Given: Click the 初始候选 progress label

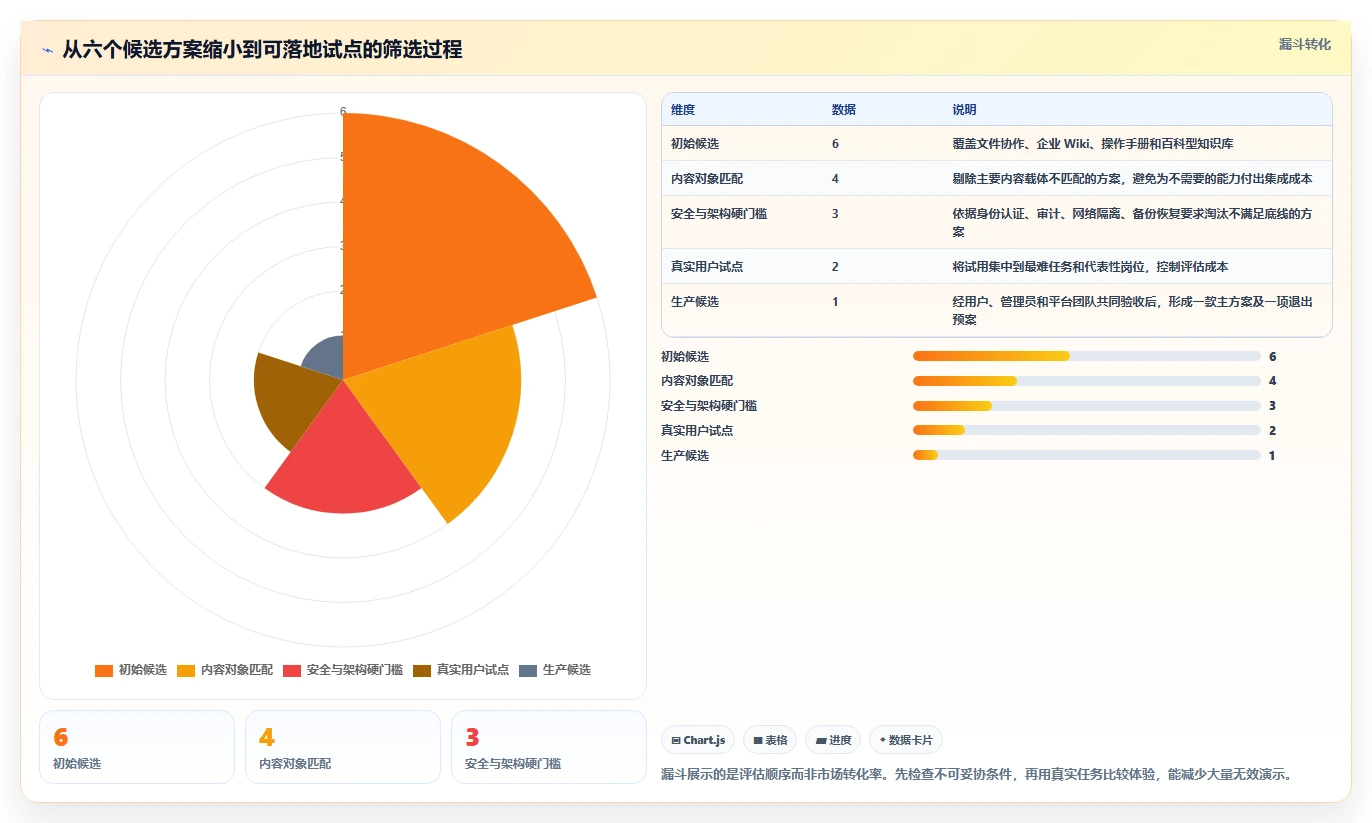Looking at the screenshot, I should pyautogui.click(x=685, y=356).
